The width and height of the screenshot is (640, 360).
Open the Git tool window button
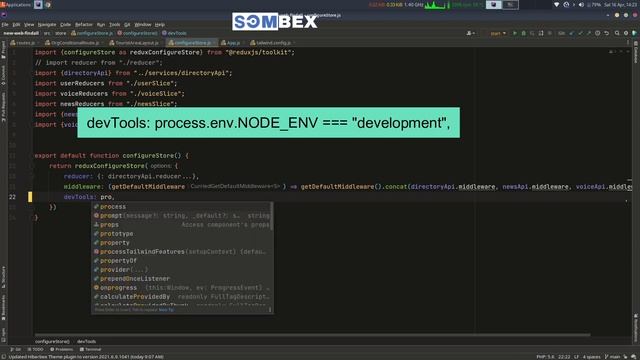16,349
